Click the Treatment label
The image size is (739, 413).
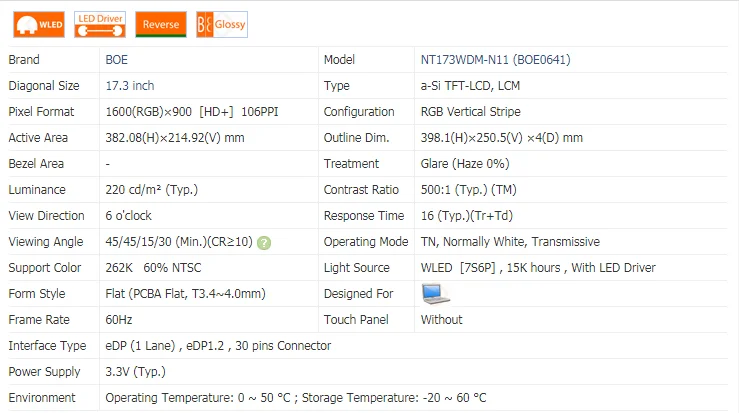click(x=351, y=164)
